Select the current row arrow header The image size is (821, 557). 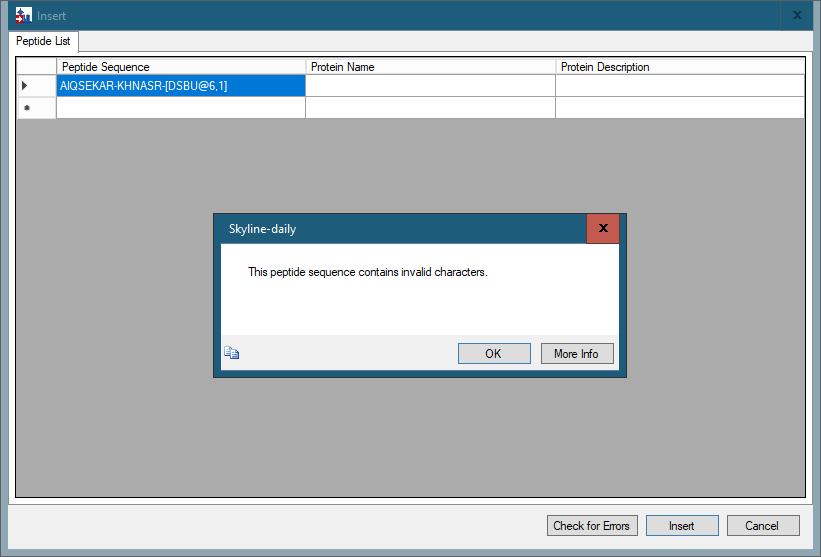tap(27, 86)
